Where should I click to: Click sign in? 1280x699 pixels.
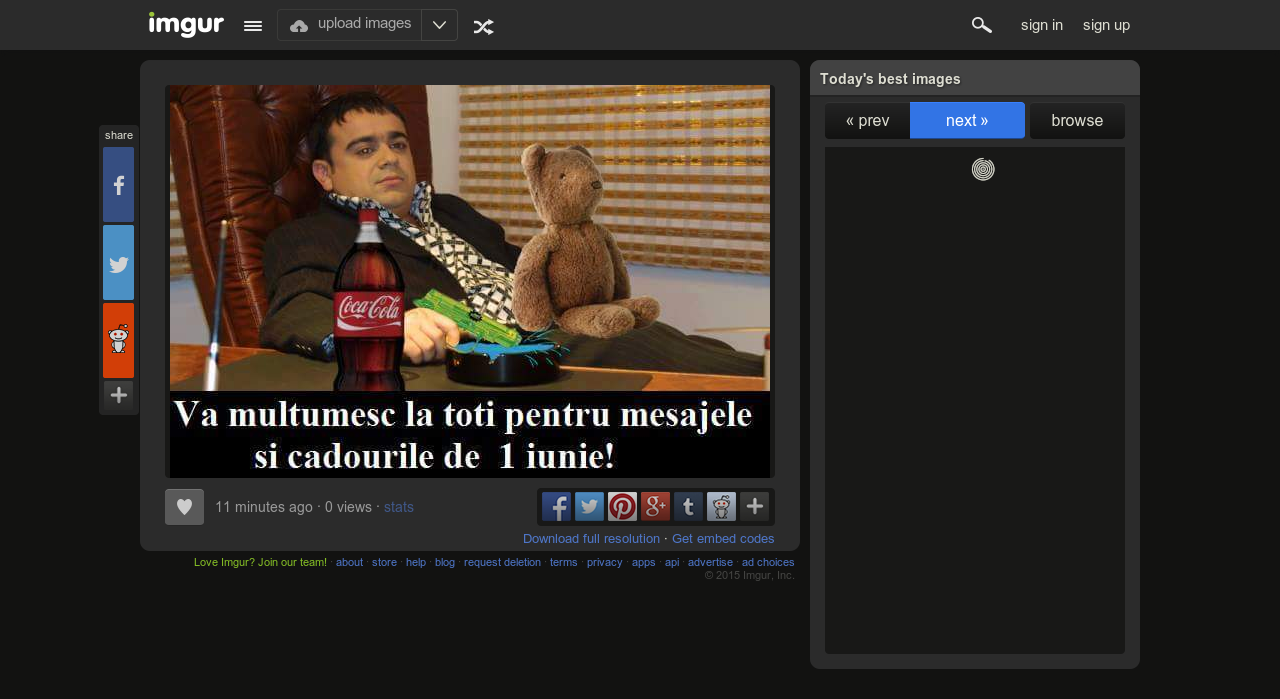pyautogui.click(x=1042, y=25)
